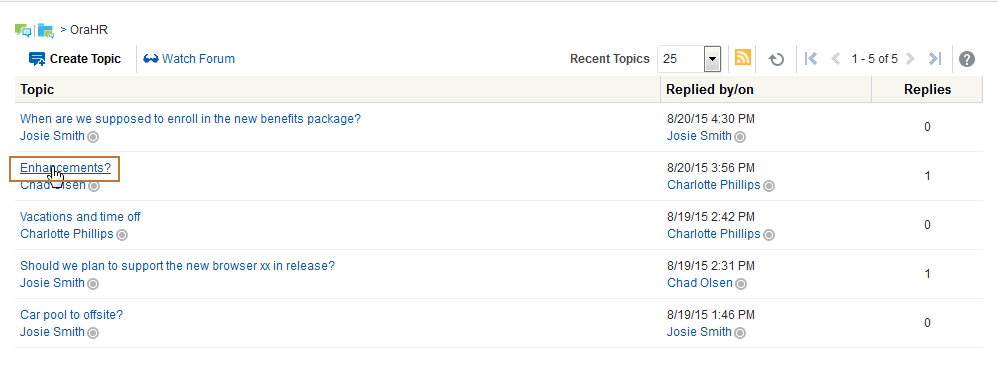The height and width of the screenshot is (376, 998).
Task: Click author Charlotte Phillips under Vacations topic
Action: point(67,234)
